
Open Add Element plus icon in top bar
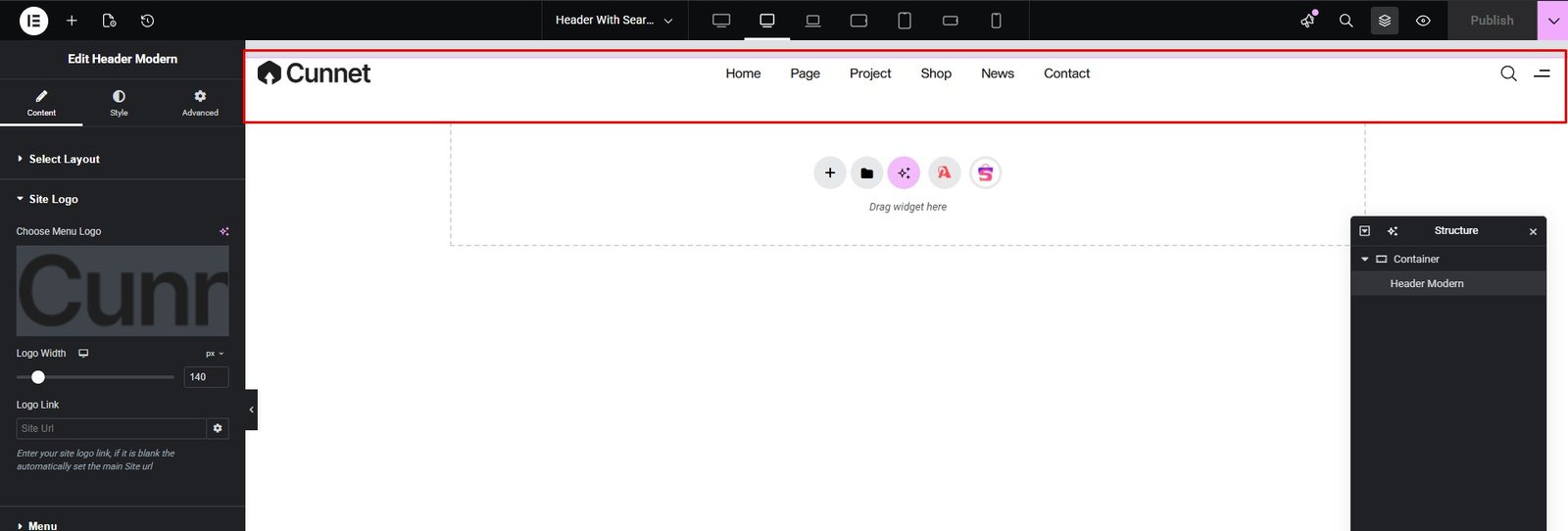pyautogui.click(x=72, y=21)
